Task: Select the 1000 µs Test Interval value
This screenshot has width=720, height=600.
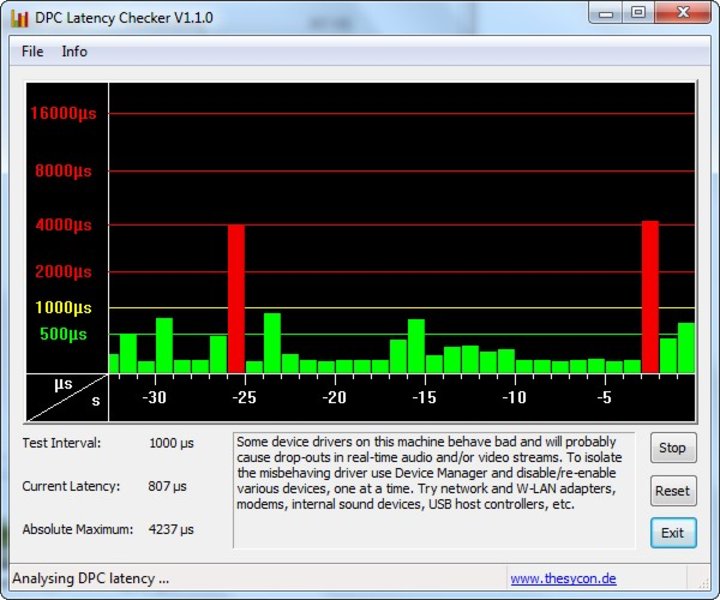Action: pyautogui.click(x=171, y=443)
